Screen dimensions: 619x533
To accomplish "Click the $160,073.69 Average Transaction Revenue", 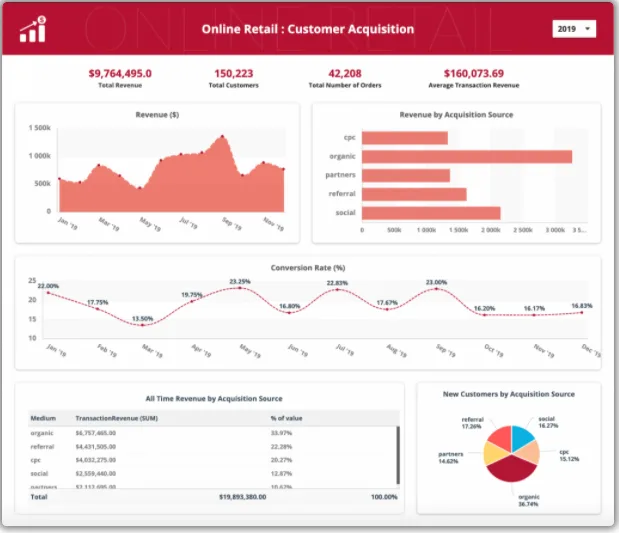I will pyautogui.click(x=474, y=73).
